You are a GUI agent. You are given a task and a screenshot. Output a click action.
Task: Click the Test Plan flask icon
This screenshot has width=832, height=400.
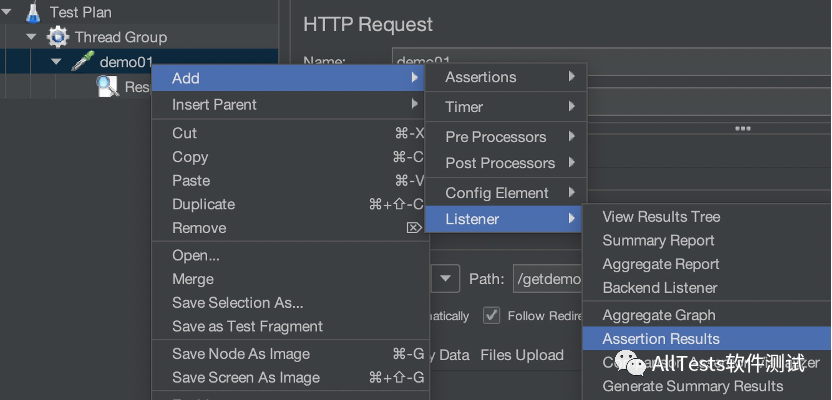34,12
